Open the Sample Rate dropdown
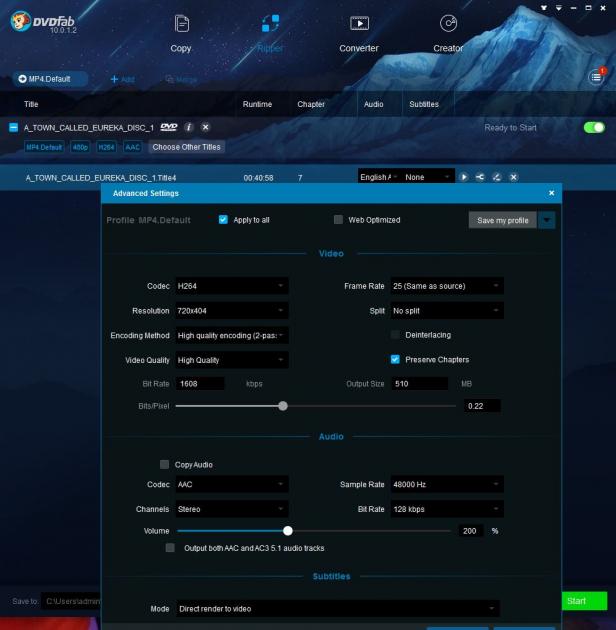616x630 pixels. coord(447,485)
